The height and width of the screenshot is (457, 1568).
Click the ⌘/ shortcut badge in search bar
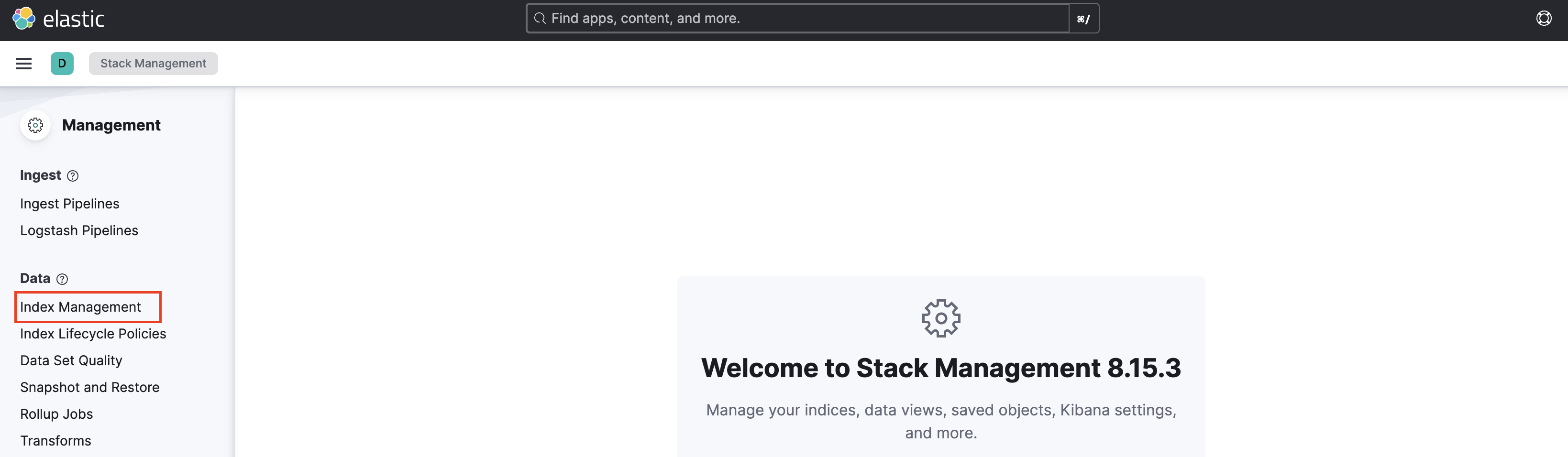[1083, 19]
